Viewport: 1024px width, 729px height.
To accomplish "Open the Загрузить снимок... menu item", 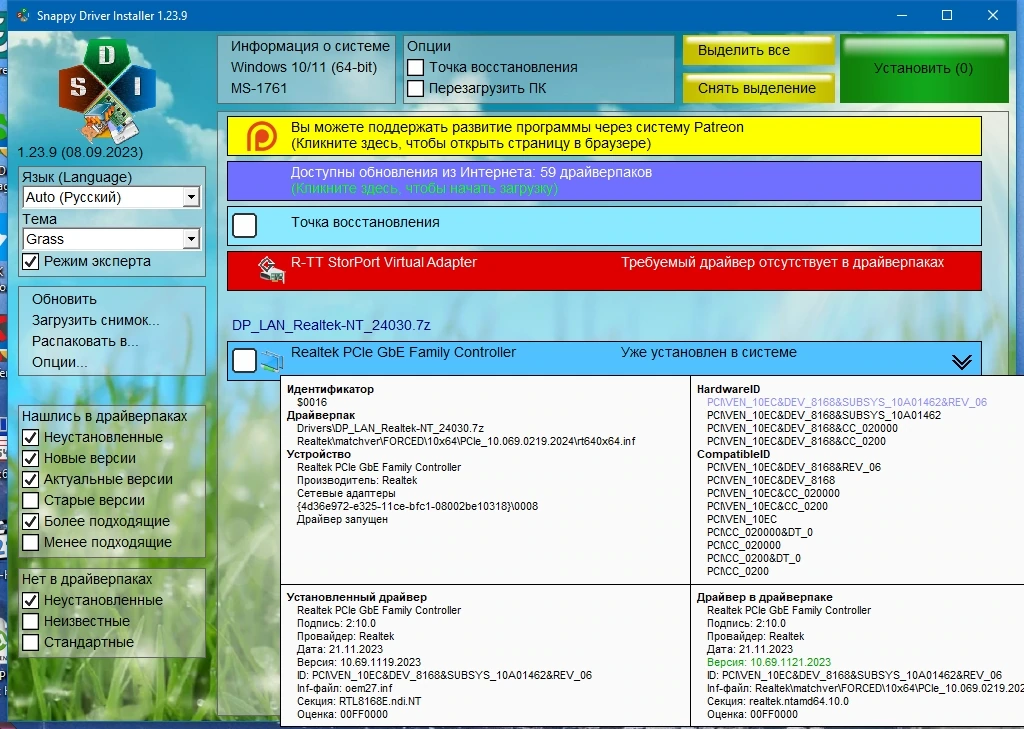I will 95,320.
